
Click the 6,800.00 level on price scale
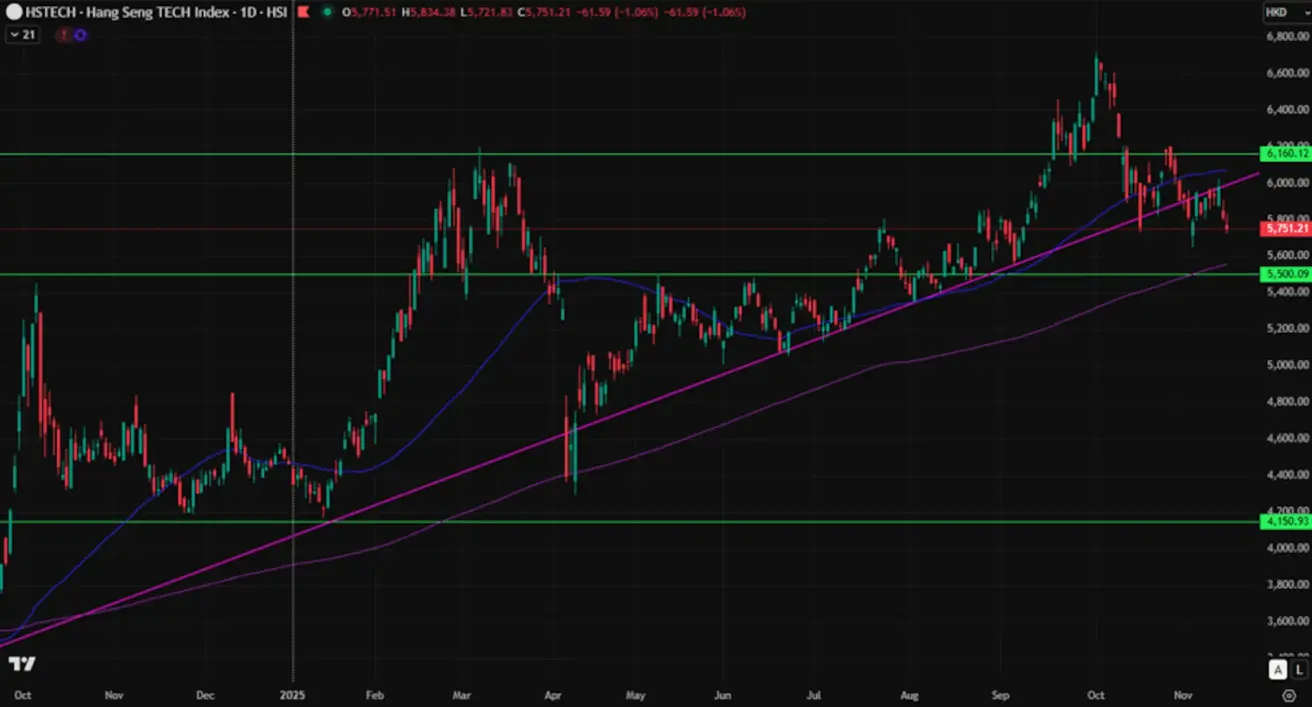coord(1286,37)
